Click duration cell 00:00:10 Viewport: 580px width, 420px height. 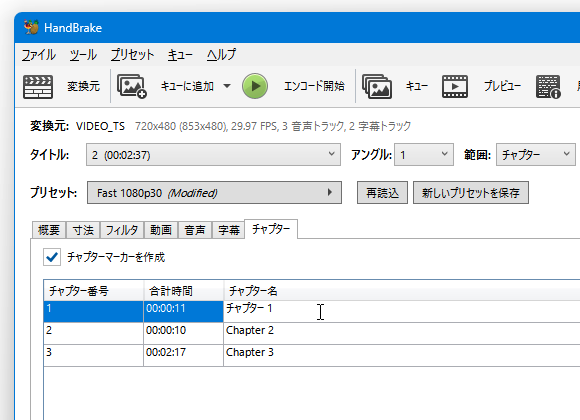pos(183,333)
